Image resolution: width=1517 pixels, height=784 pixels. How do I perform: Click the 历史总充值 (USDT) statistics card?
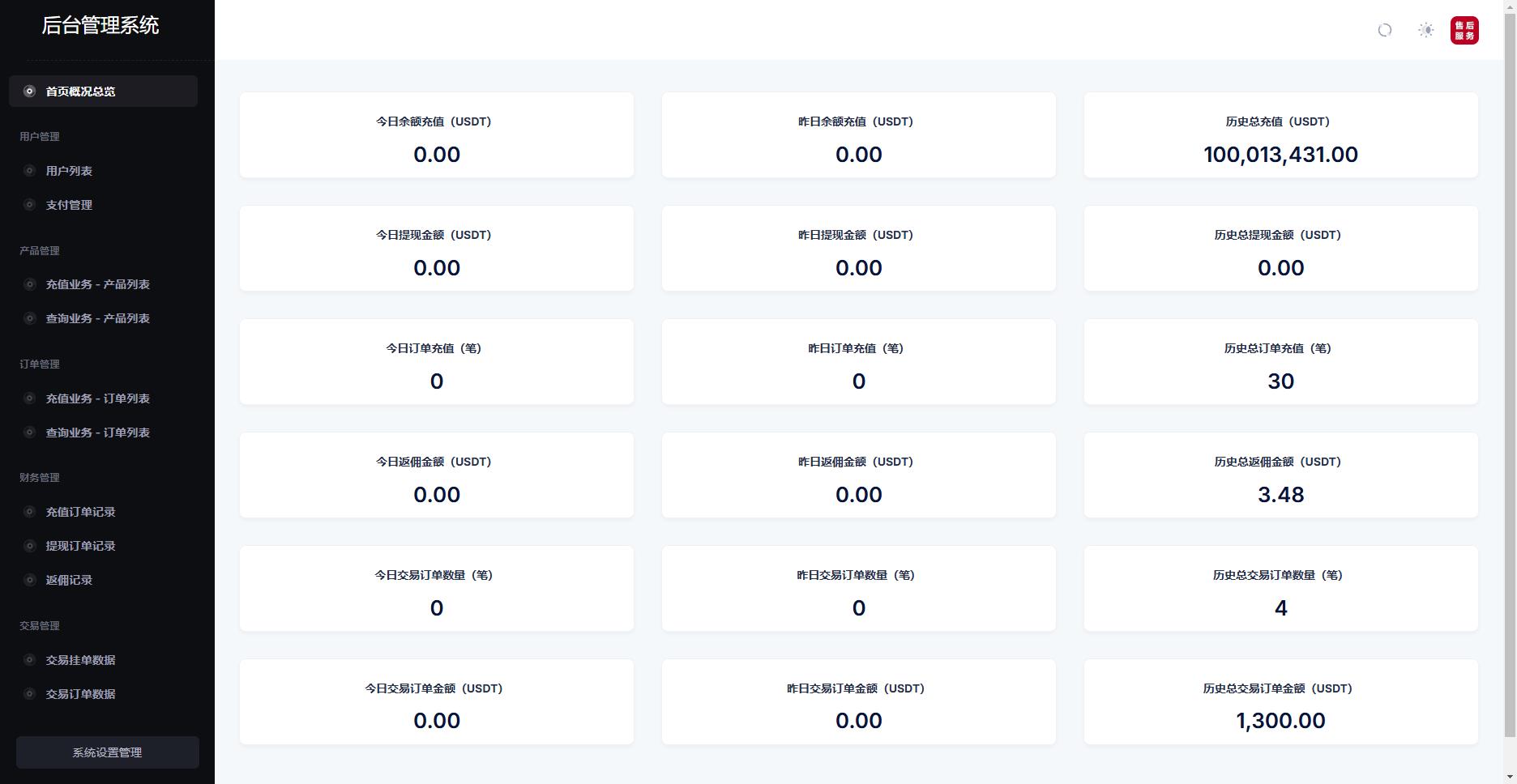point(1280,135)
